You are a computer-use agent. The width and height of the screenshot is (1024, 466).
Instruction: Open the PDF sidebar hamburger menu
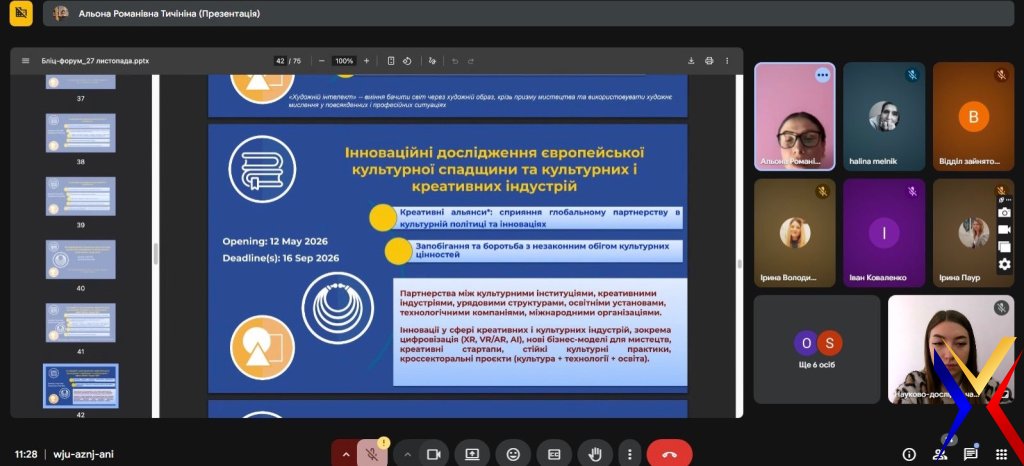pos(26,61)
